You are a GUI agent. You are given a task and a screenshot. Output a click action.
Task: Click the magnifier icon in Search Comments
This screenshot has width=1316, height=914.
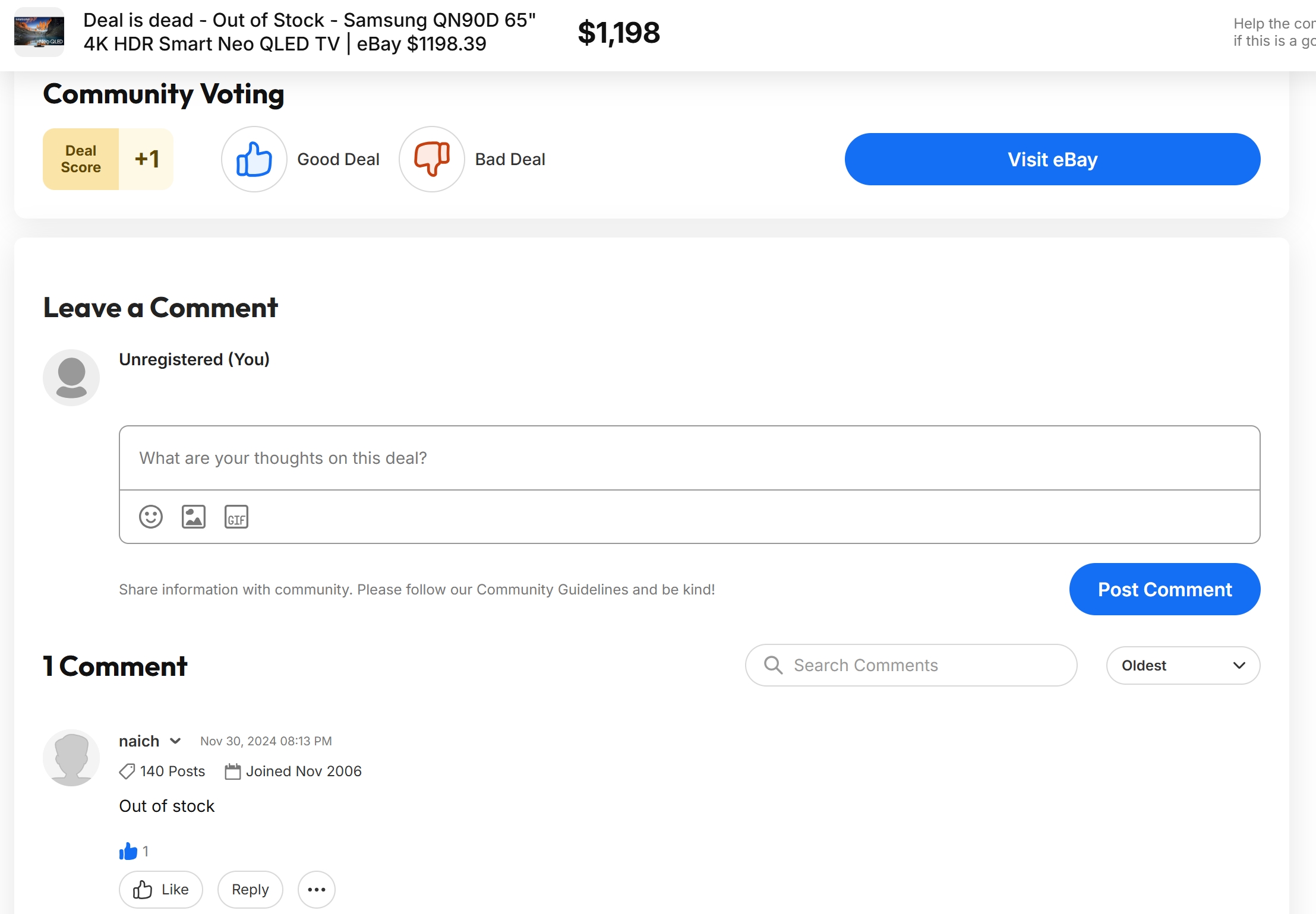point(773,665)
